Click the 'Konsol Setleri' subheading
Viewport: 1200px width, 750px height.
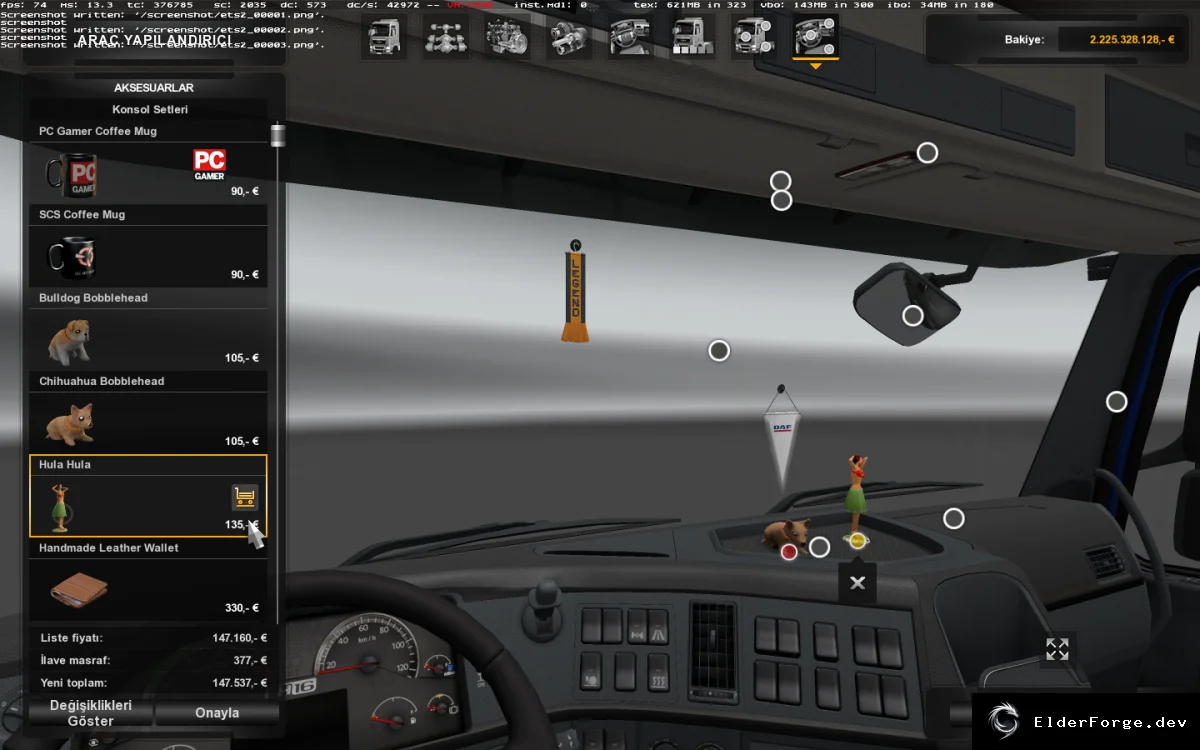pos(150,109)
